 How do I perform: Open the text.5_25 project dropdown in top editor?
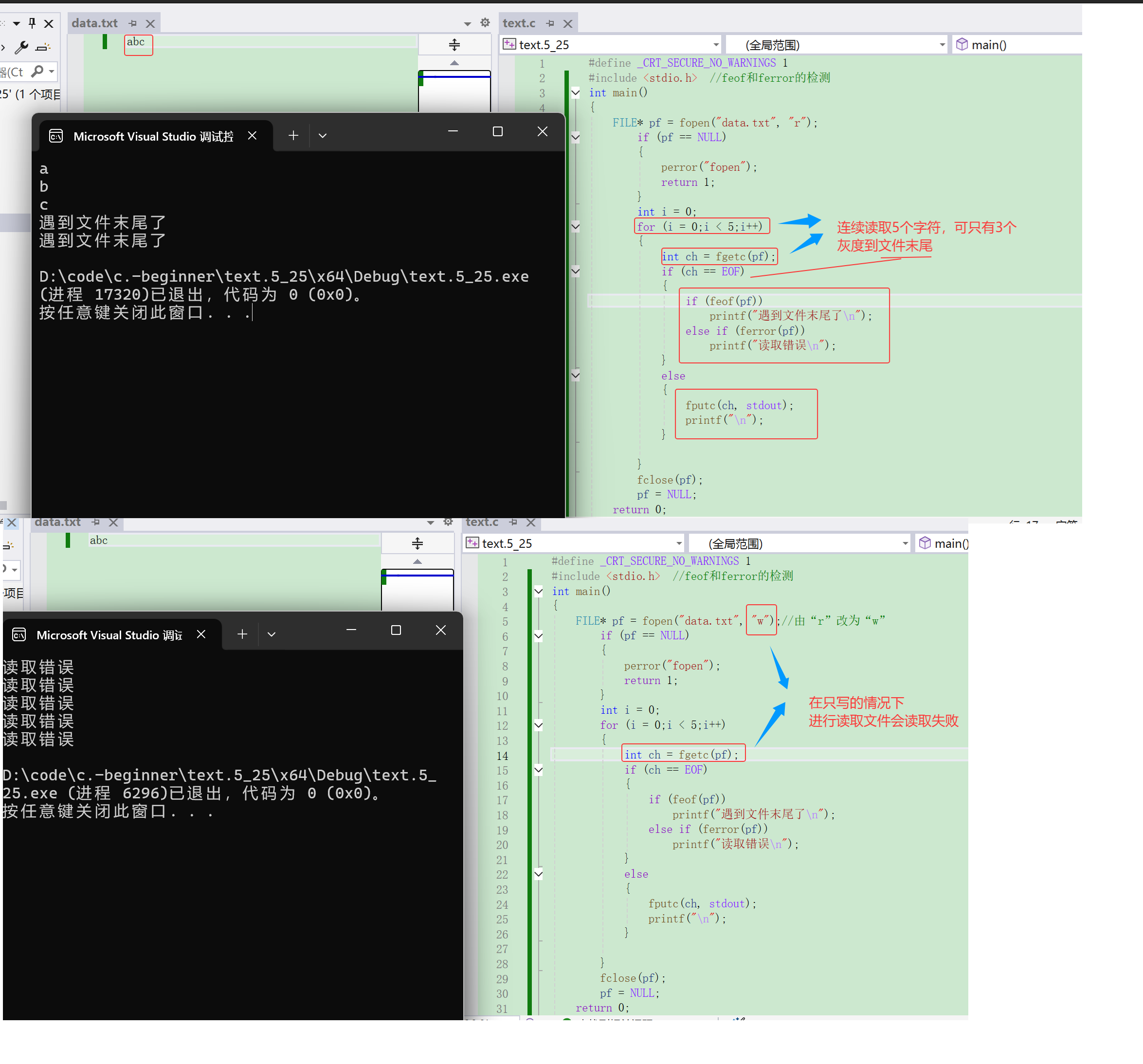point(716,45)
